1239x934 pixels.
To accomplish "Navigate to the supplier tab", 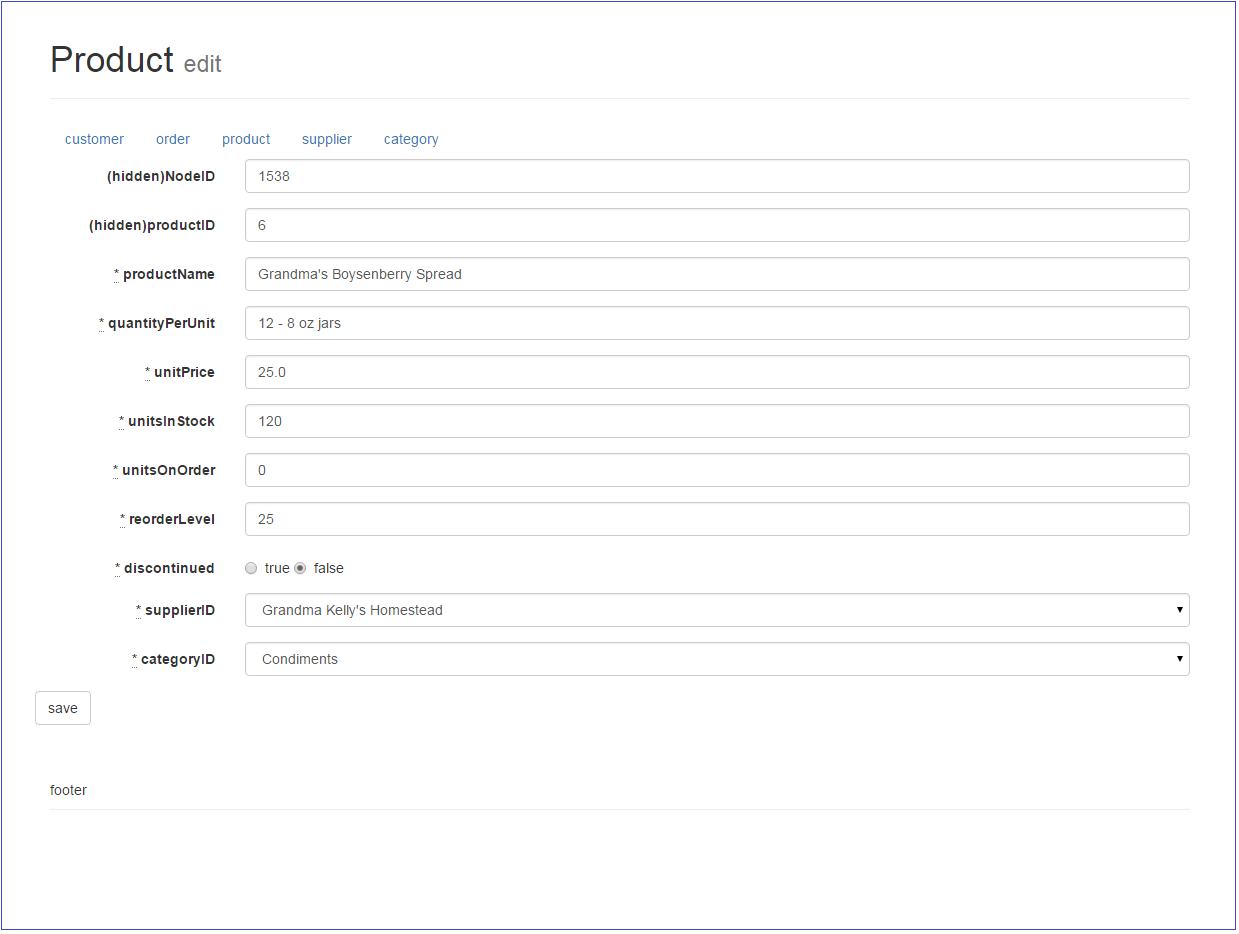I will tap(326, 139).
